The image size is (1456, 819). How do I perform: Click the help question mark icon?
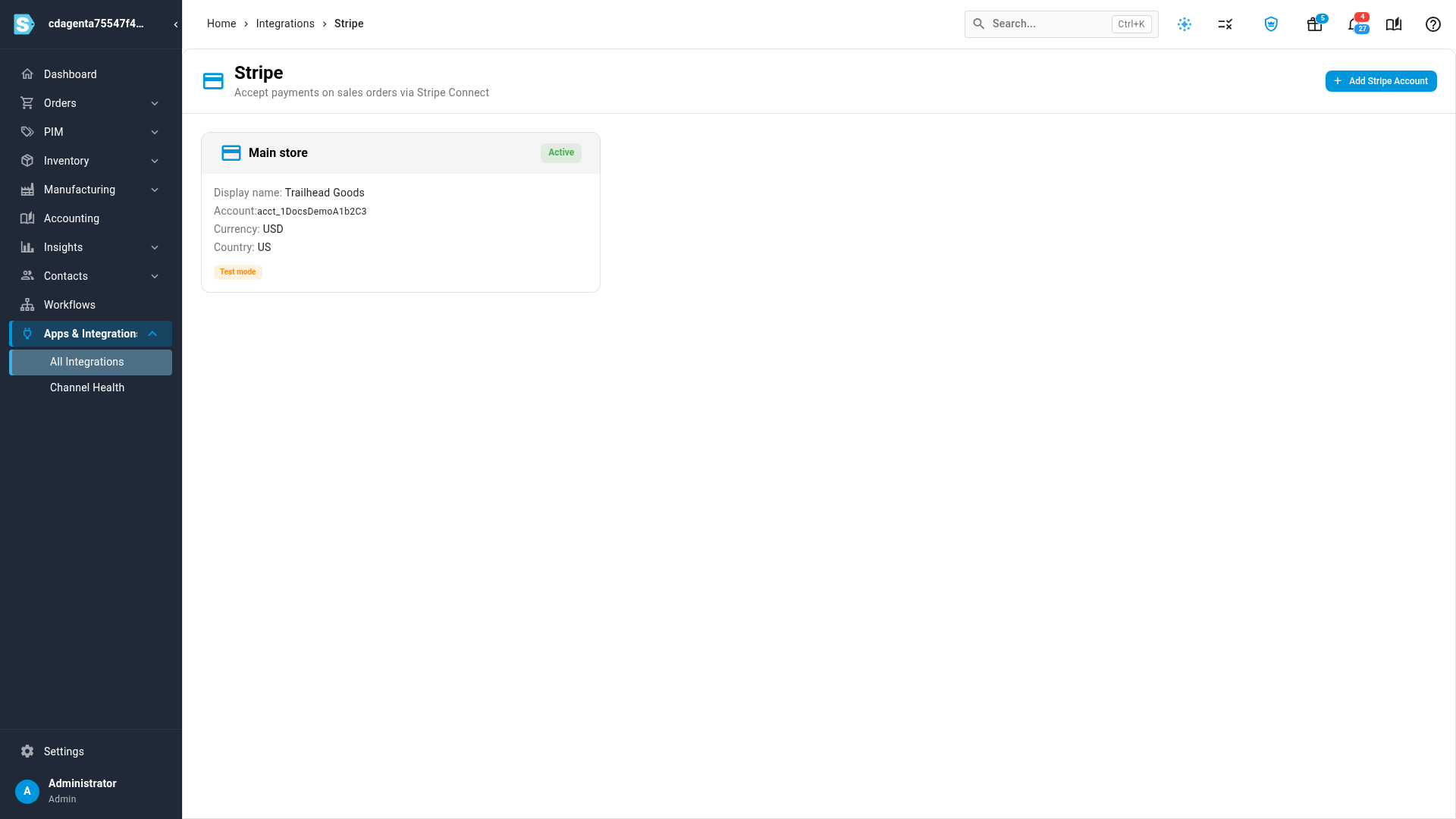click(1433, 24)
